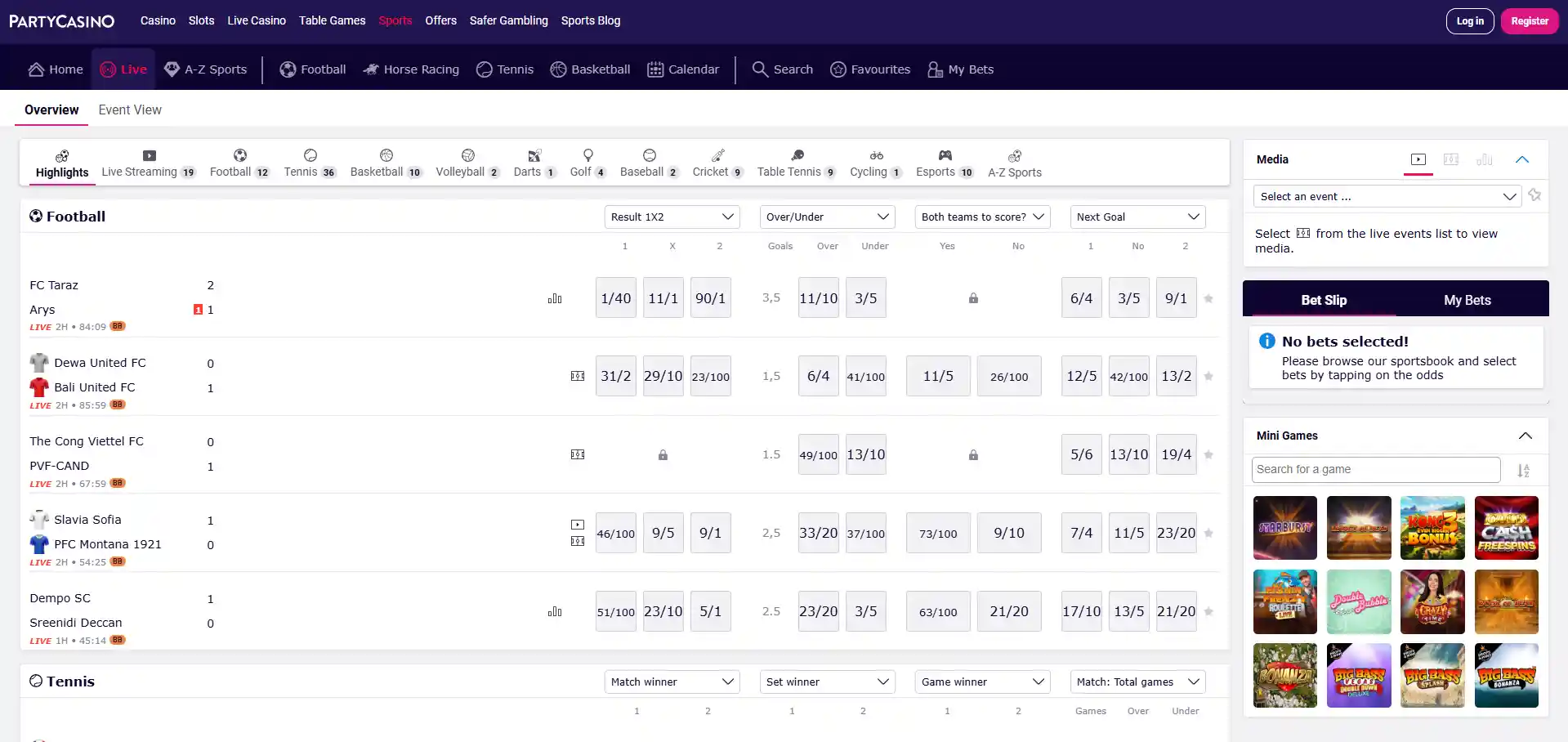Image resolution: width=1568 pixels, height=742 pixels.
Task: Open live stream icon for Slavia Sofia match
Action: (x=578, y=525)
